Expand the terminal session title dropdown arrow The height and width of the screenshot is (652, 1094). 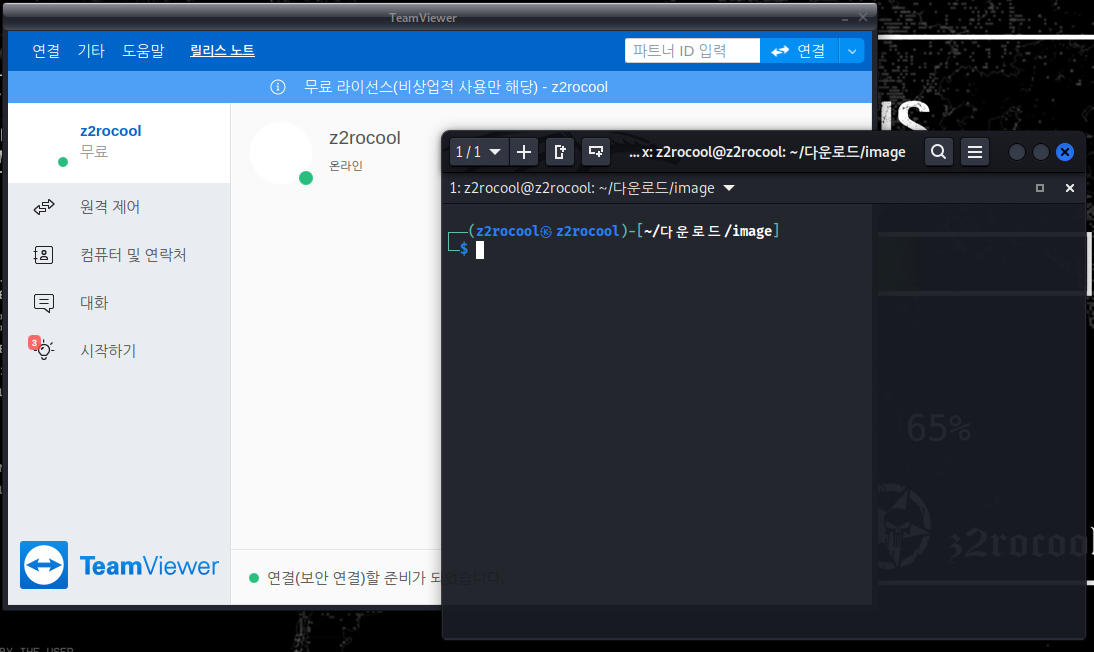tap(729, 188)
